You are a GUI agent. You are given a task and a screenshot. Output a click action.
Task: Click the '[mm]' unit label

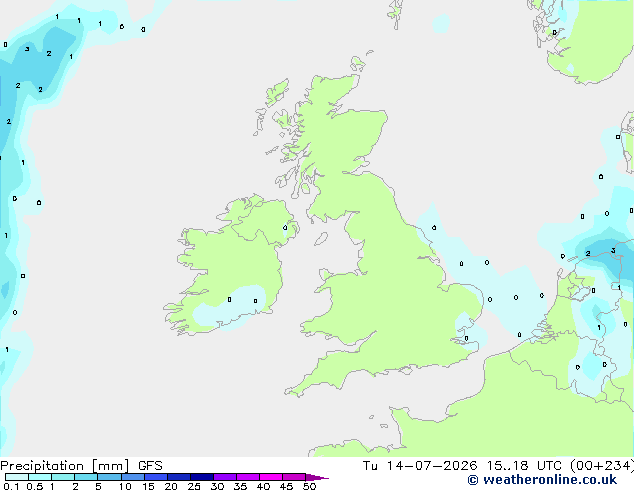pos(110,466)
